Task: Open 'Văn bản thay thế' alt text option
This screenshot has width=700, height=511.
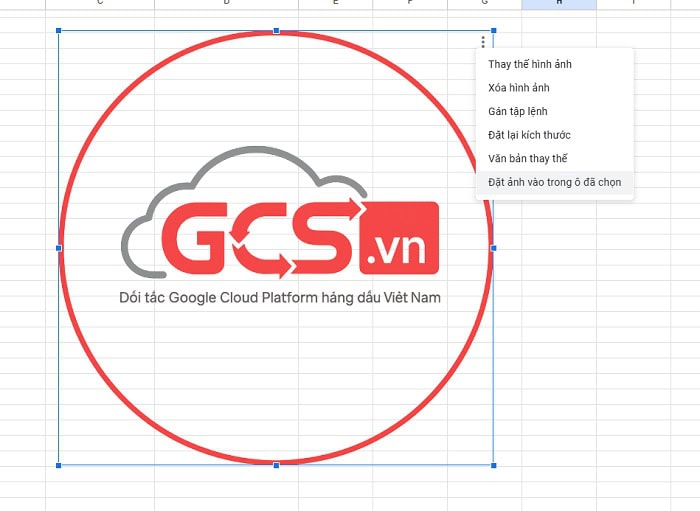Action: 527,158
